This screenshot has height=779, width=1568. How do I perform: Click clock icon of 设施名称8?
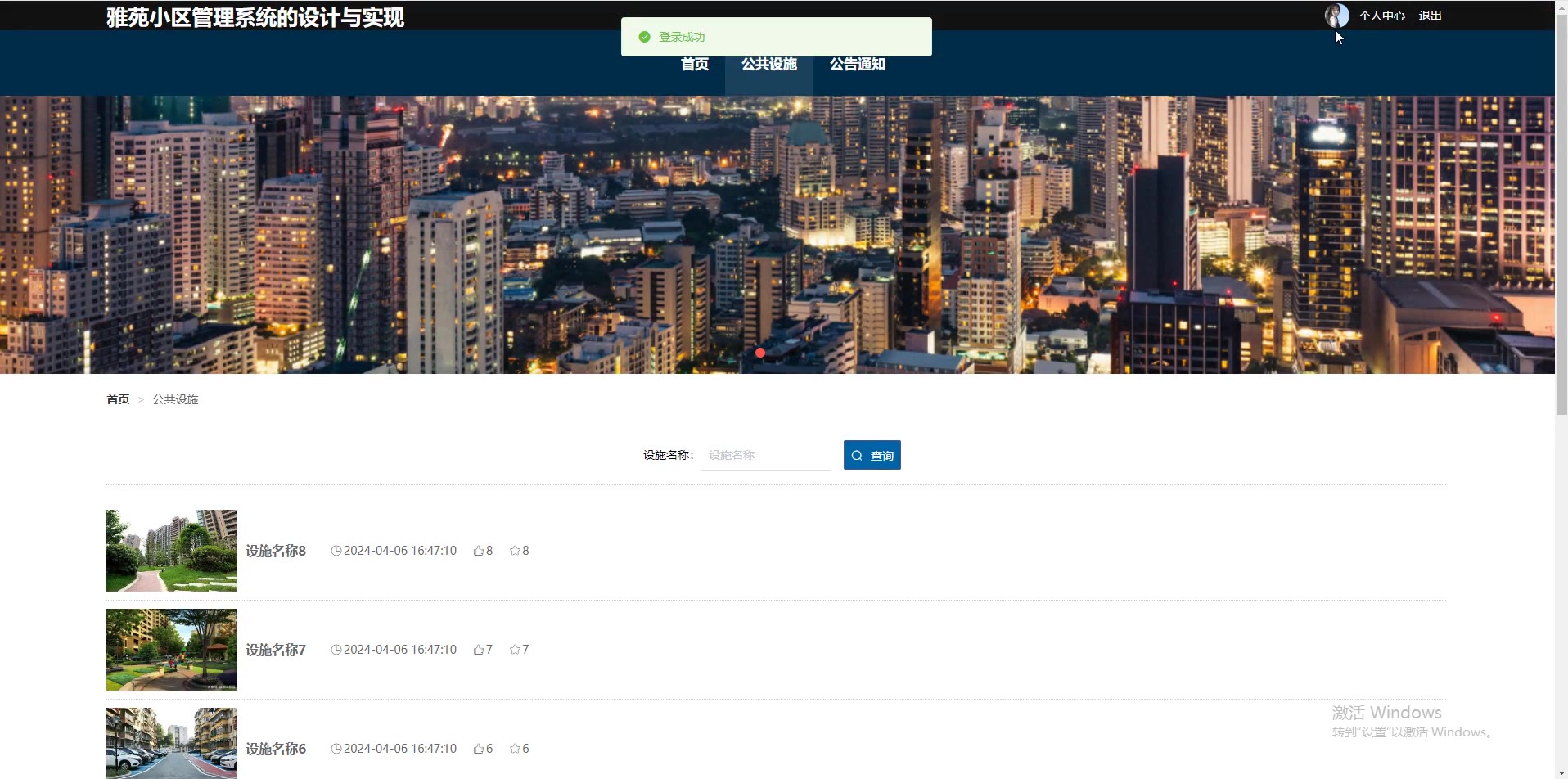[336, 551]
